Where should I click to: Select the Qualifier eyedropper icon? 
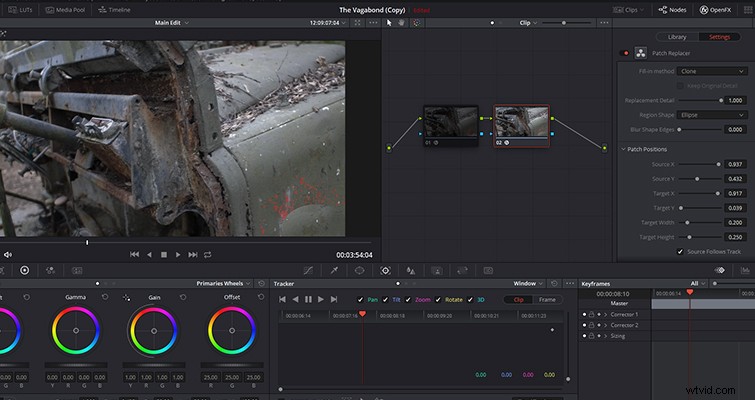334,271
